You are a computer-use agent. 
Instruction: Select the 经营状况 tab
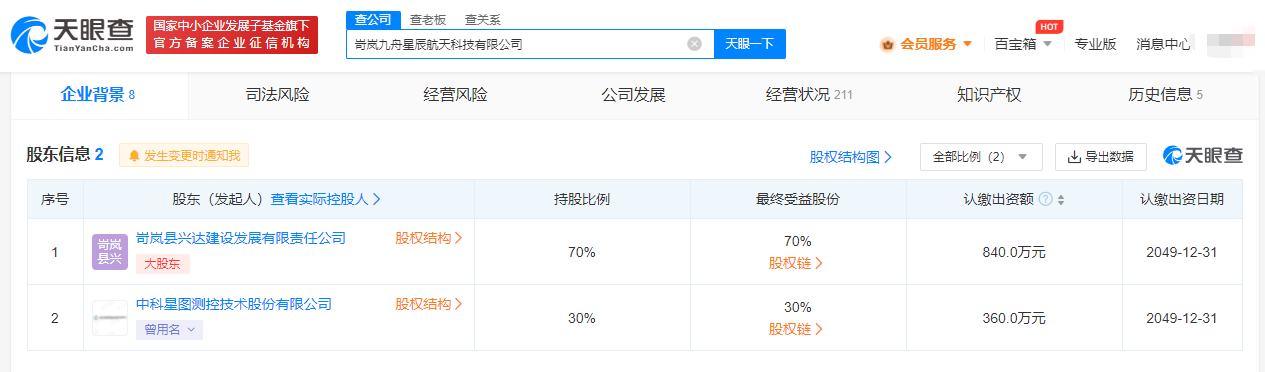click(809, 95)
